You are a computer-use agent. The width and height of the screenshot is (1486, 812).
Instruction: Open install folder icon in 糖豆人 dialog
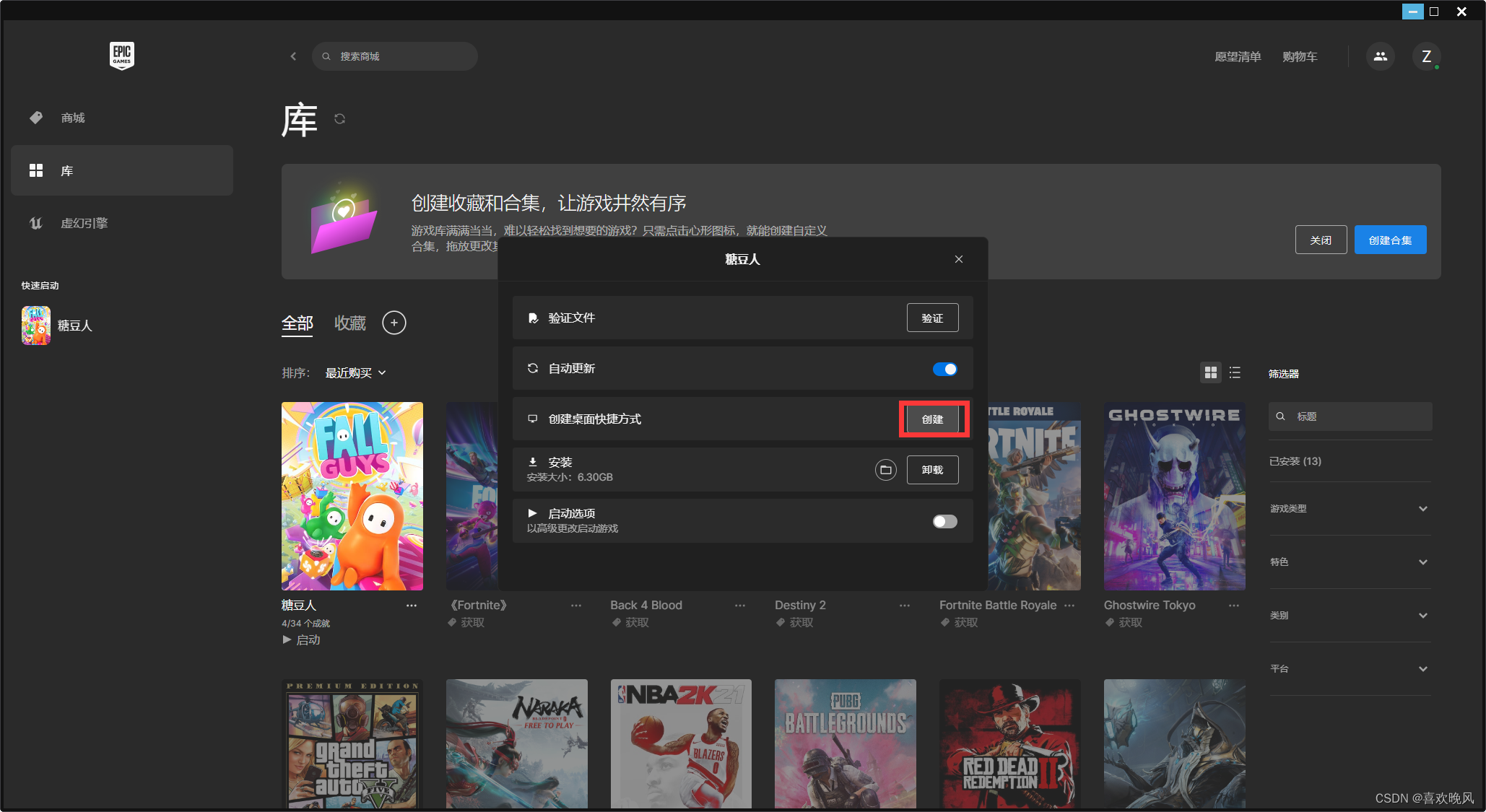[885, 470]
